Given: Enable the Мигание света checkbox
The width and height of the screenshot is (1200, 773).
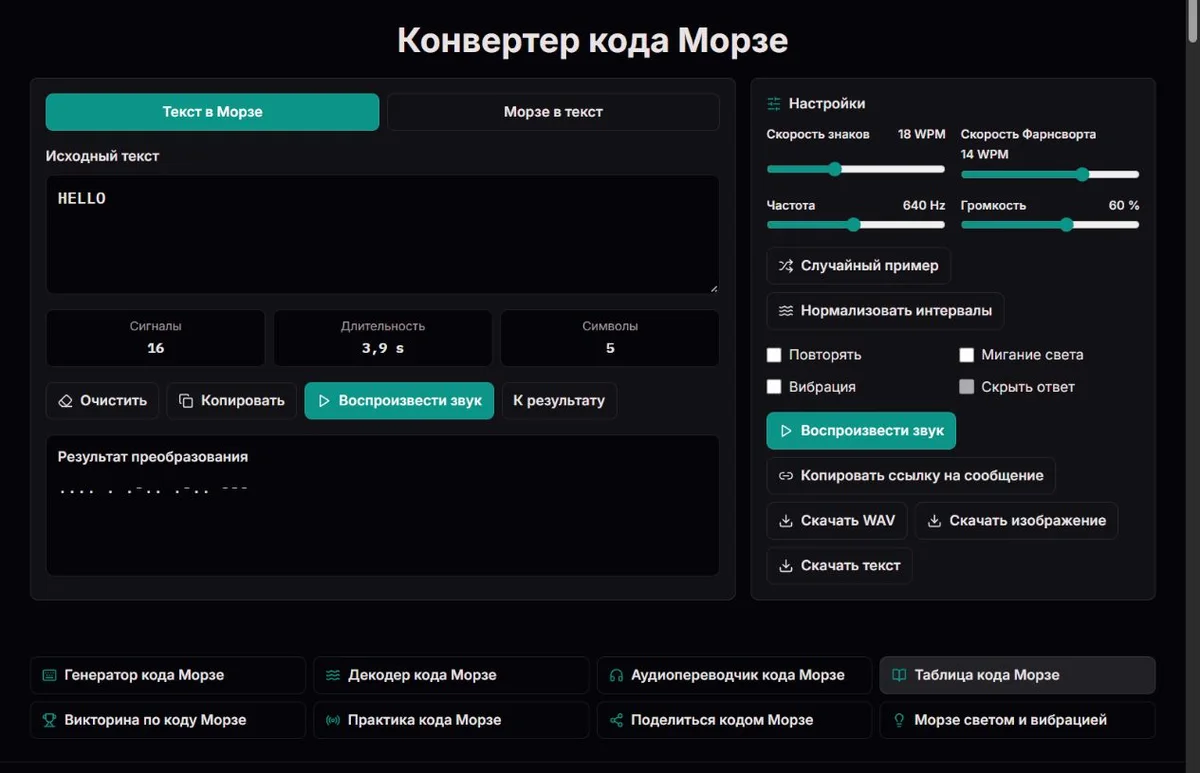Looking at the screenshot, I should [967, 355].
